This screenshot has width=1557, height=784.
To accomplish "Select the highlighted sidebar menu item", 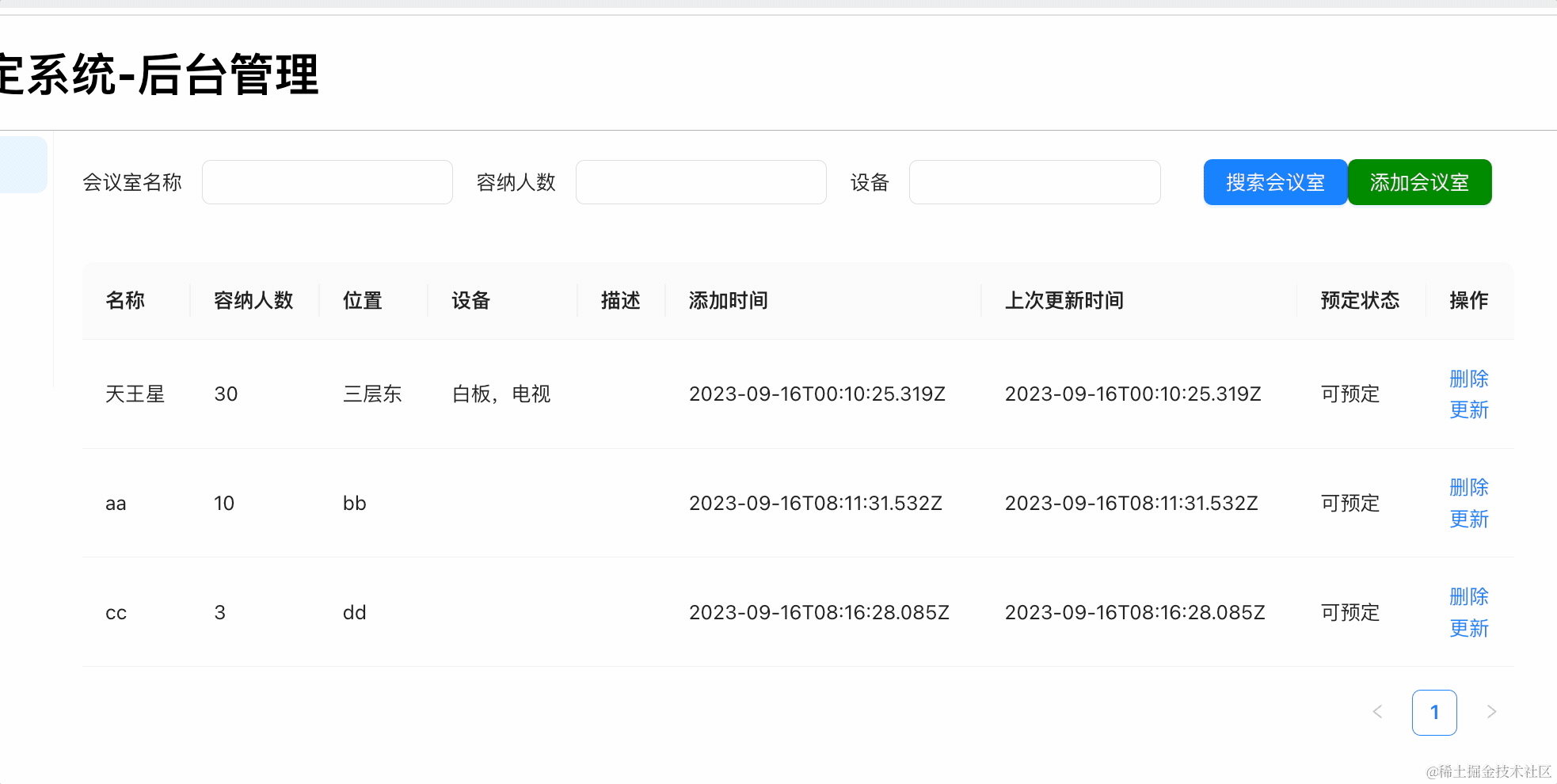I will pos(23,165).
